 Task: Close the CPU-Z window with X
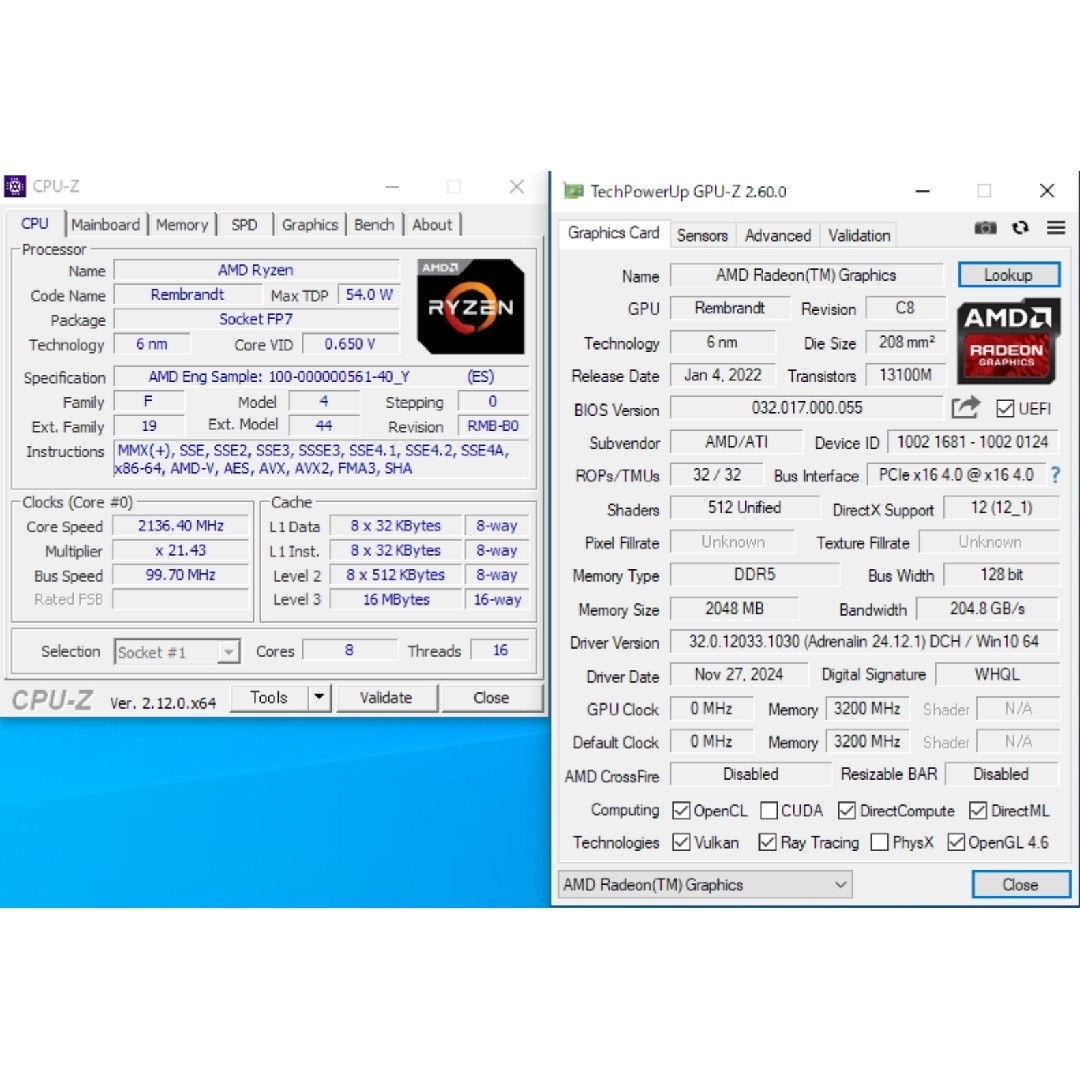pyautogui.click(x=517, y=187)
